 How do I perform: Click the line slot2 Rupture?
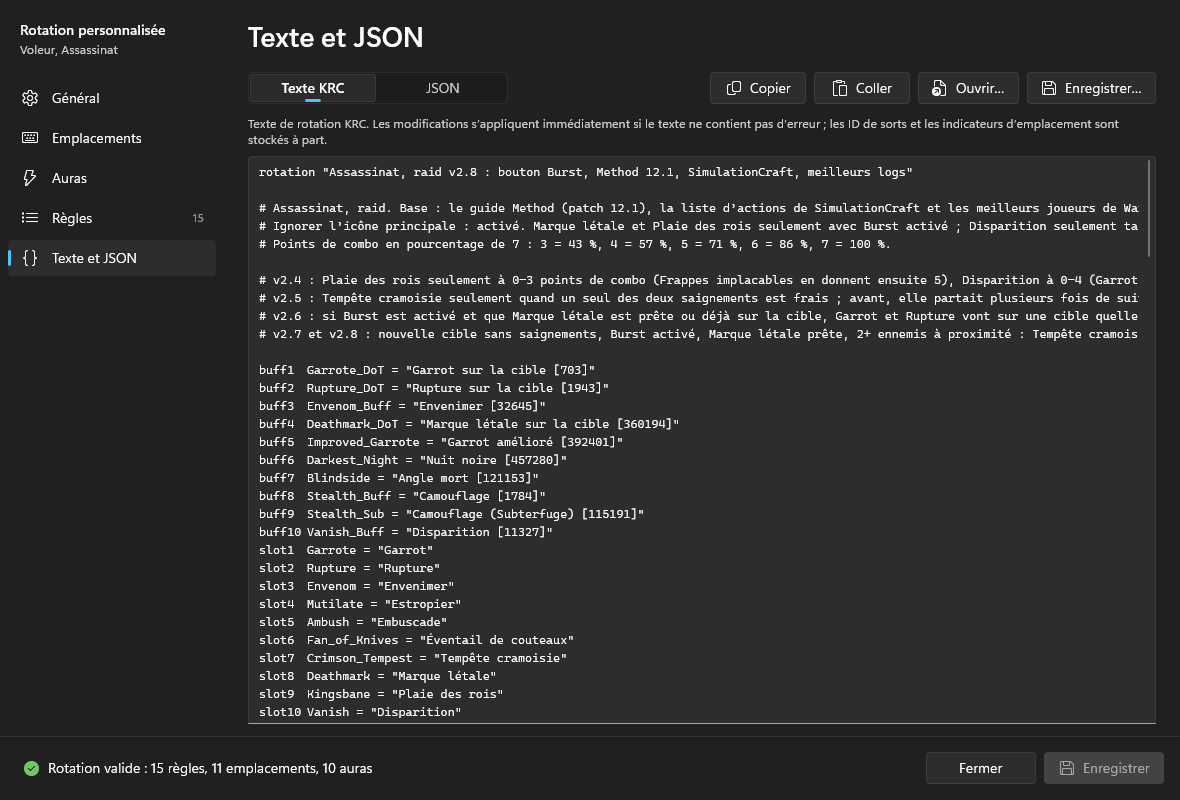click(349, 568)
